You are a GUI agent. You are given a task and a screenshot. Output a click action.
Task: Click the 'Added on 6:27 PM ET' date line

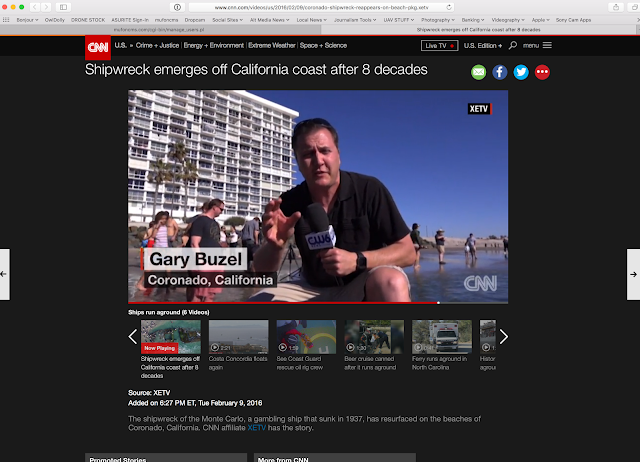pos(195,403)
